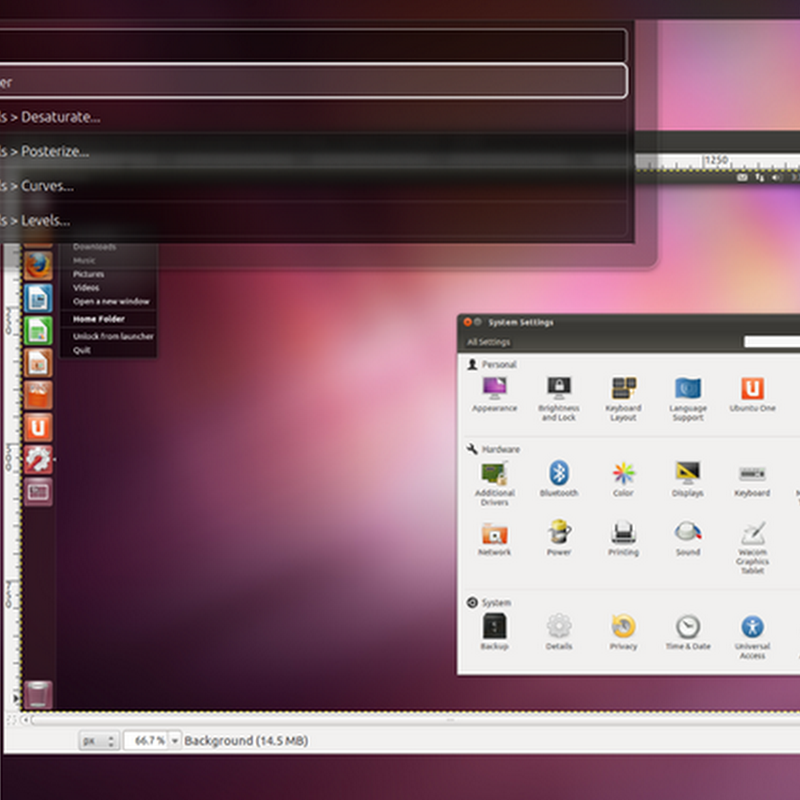Screen dimensions: 800x800
Task: Open Ubuntu One in System Settings
Action: pyautogui.click(x=752, y=394)
